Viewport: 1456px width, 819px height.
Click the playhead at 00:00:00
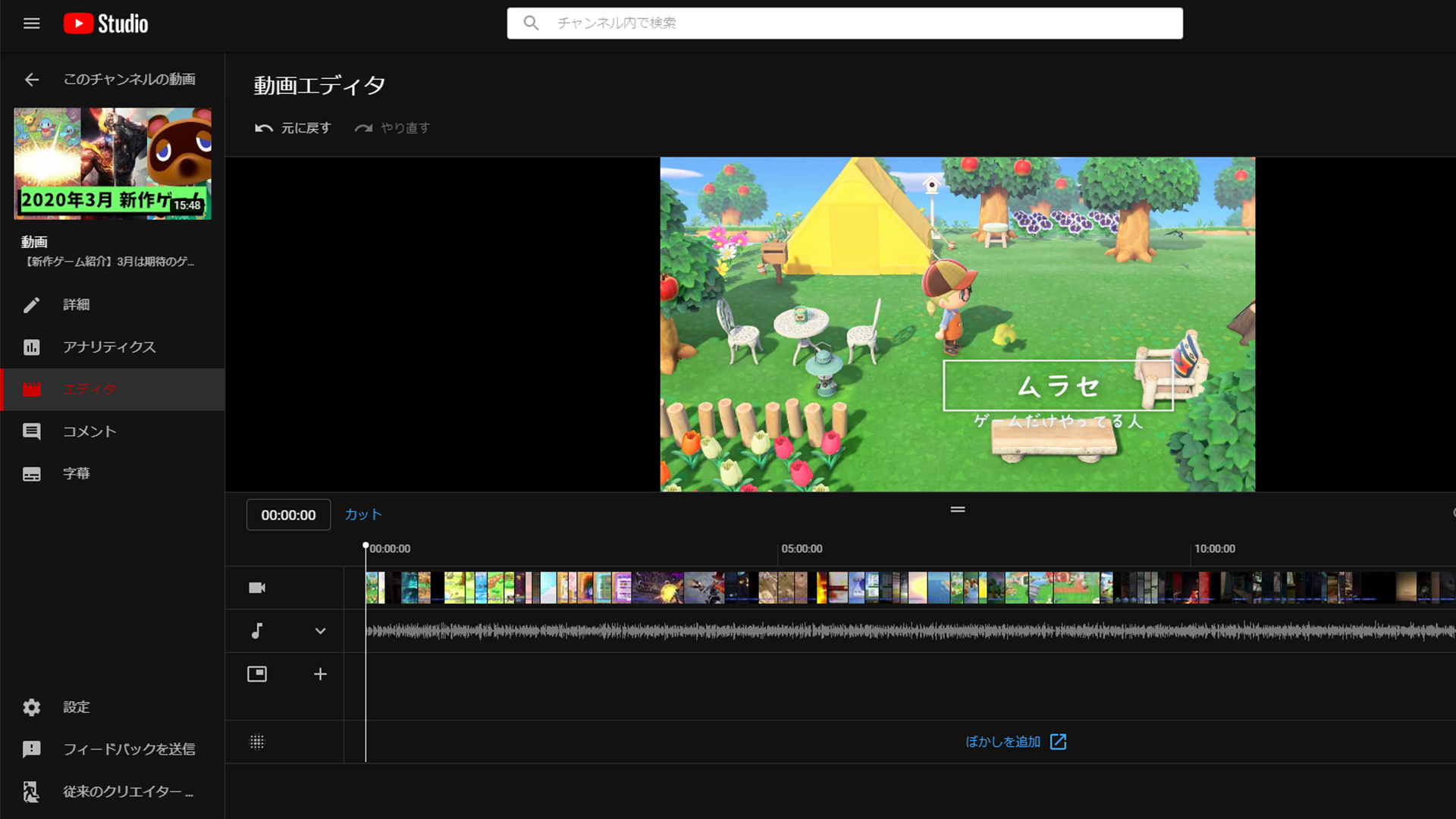[x=366, y=546]
